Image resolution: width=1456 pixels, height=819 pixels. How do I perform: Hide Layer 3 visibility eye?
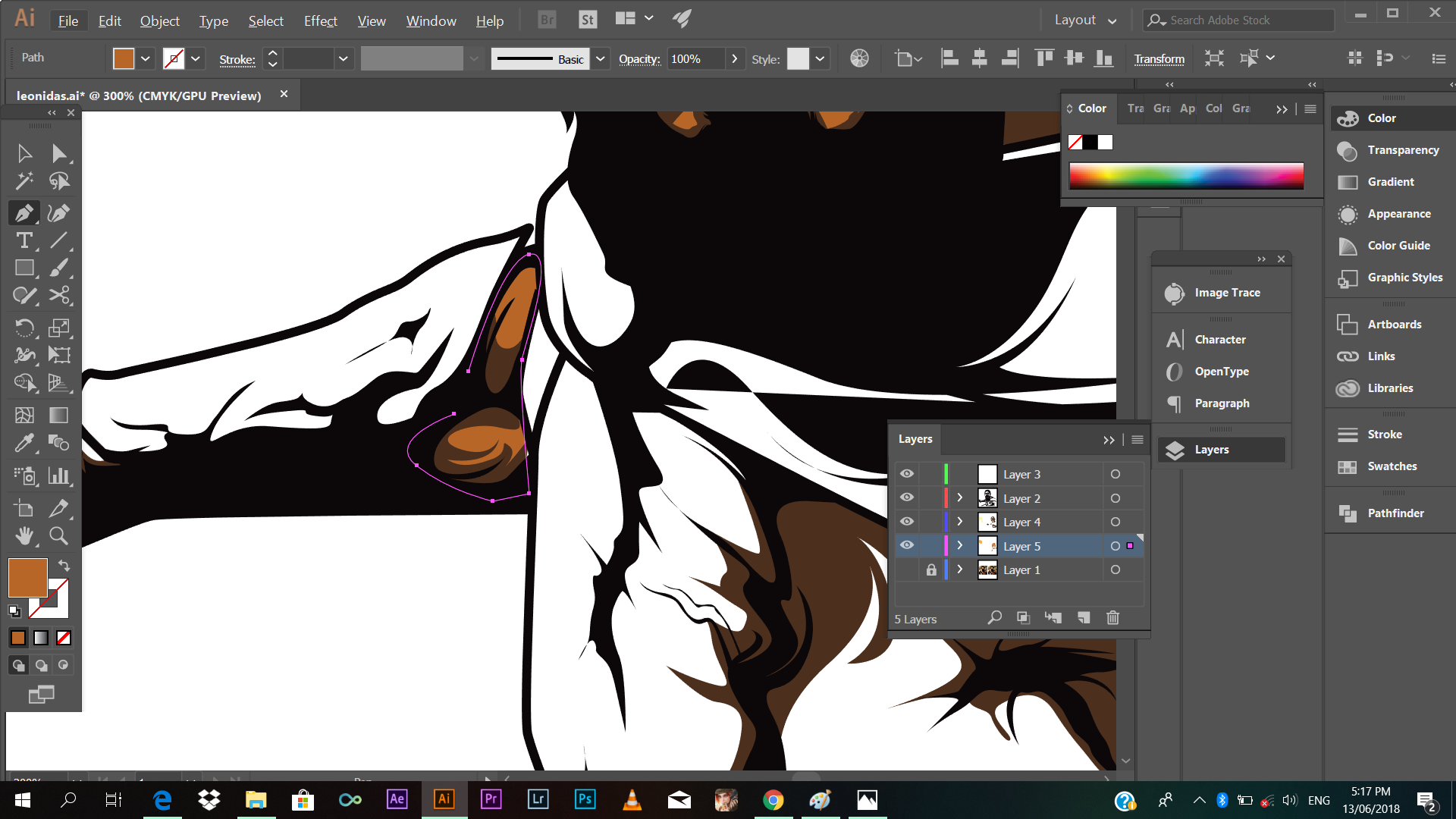click(907, 474)
